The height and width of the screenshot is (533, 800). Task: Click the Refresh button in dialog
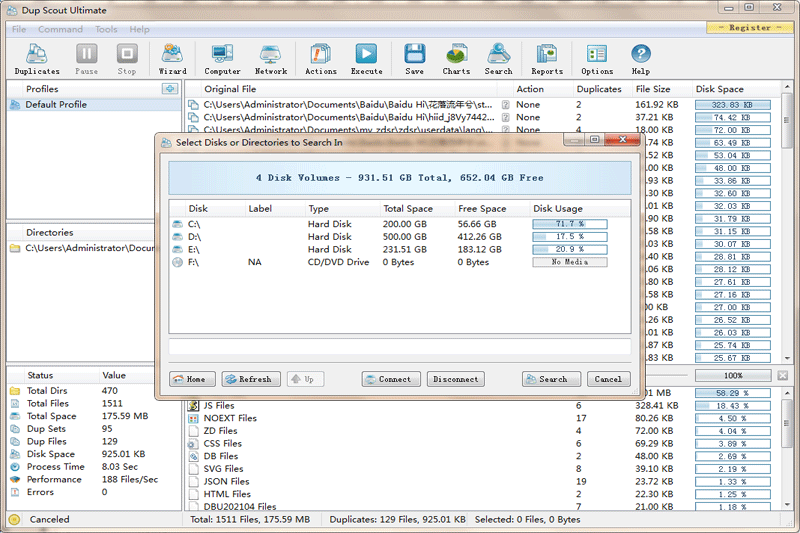[251, 379]
